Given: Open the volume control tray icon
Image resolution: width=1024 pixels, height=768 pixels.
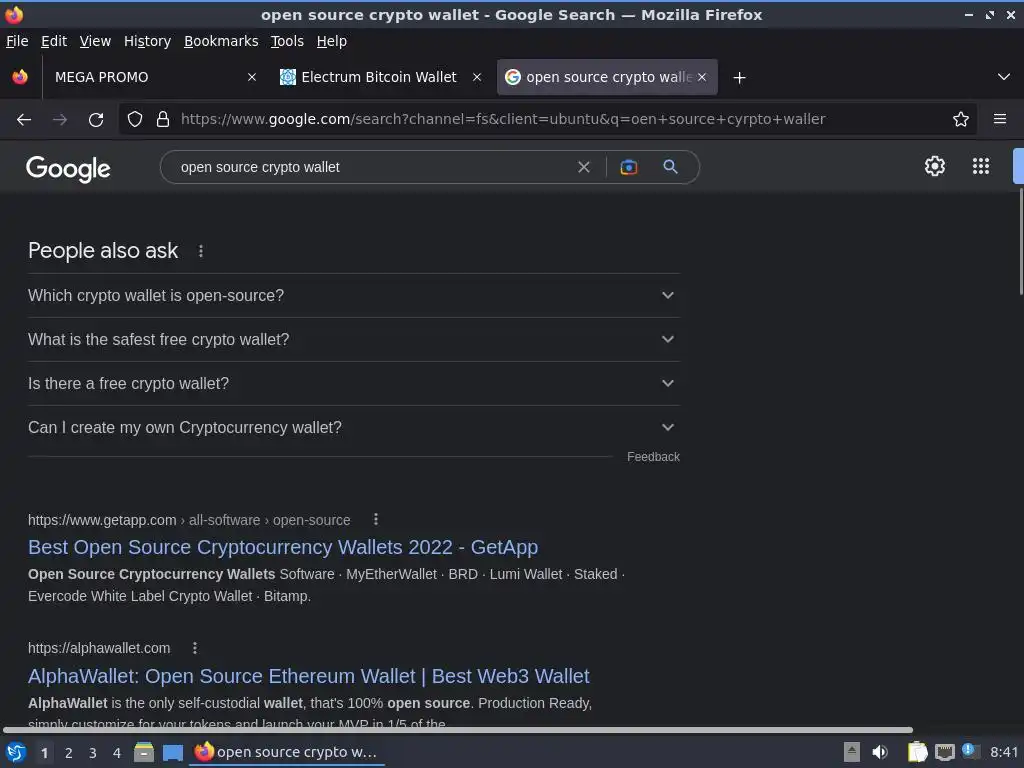Looking at the screenshot, I should tap(880, 752).
